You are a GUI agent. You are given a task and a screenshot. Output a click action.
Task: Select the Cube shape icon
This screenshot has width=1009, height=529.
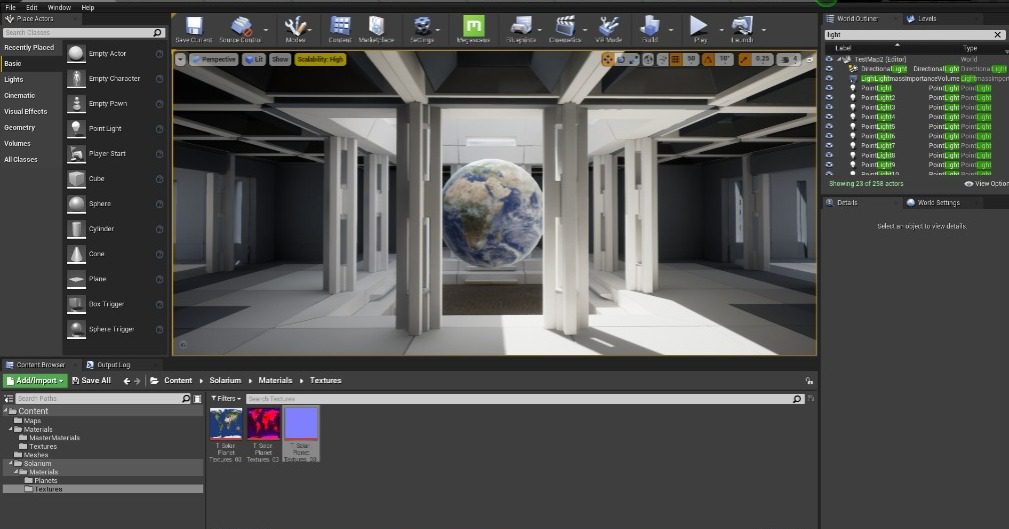click(76, 179)
